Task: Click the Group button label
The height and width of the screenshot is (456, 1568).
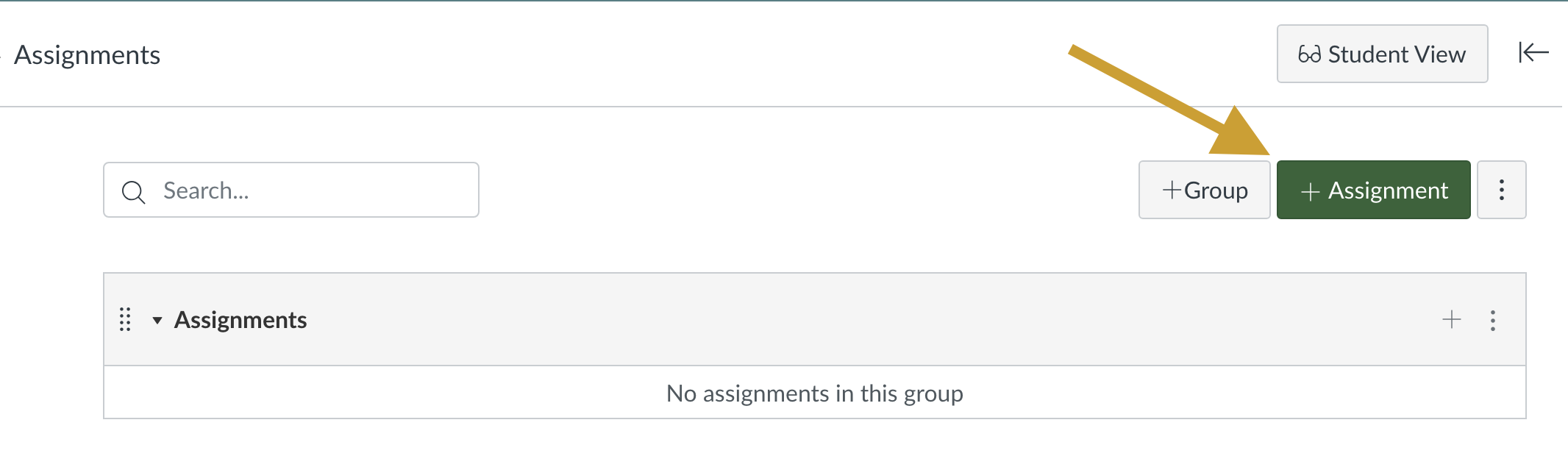Action: pyautogui.click(x=1216, y=190)
